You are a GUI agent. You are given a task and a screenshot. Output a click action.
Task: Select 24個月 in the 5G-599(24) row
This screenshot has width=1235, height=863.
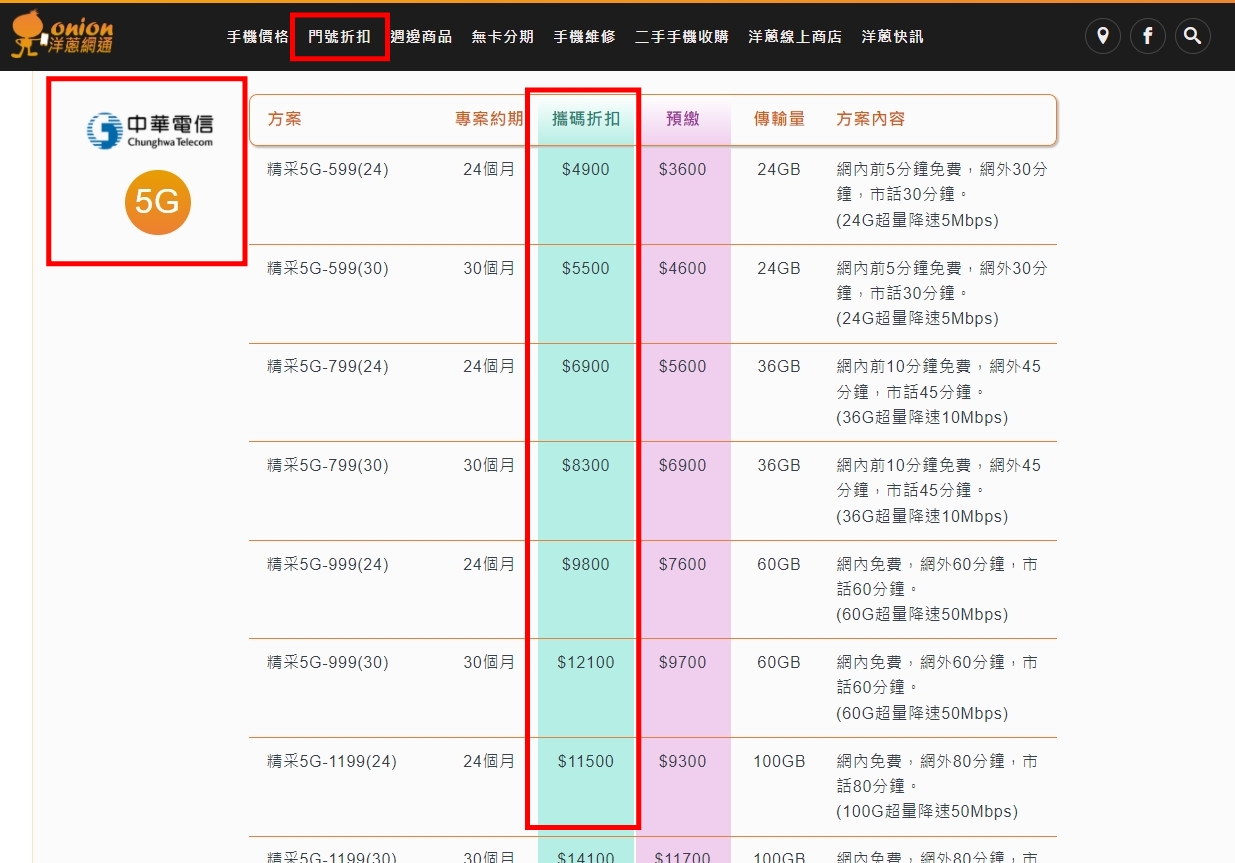[489, 170]
